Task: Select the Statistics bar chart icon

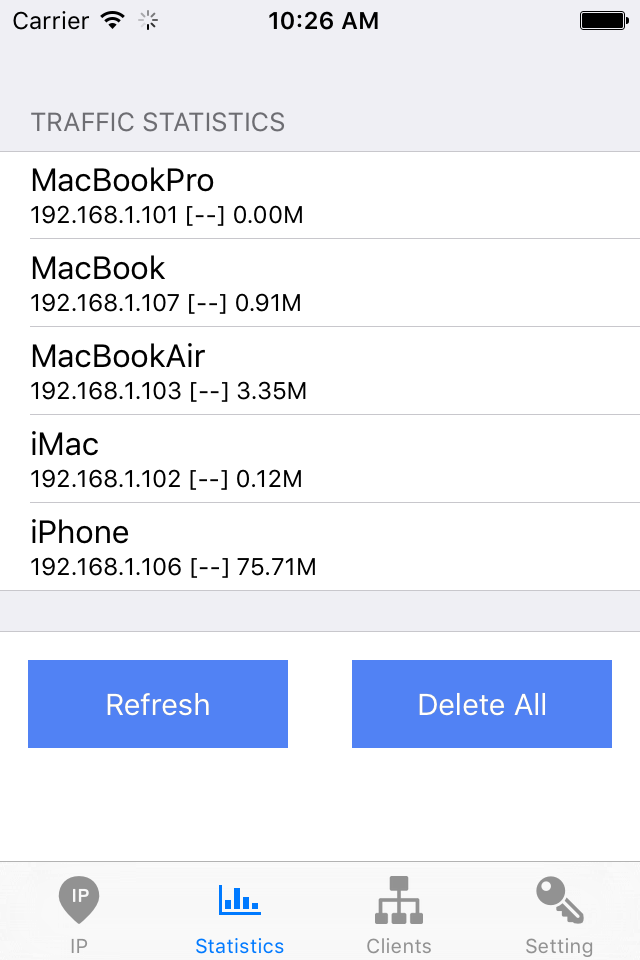Action: (x=239, y=899)
